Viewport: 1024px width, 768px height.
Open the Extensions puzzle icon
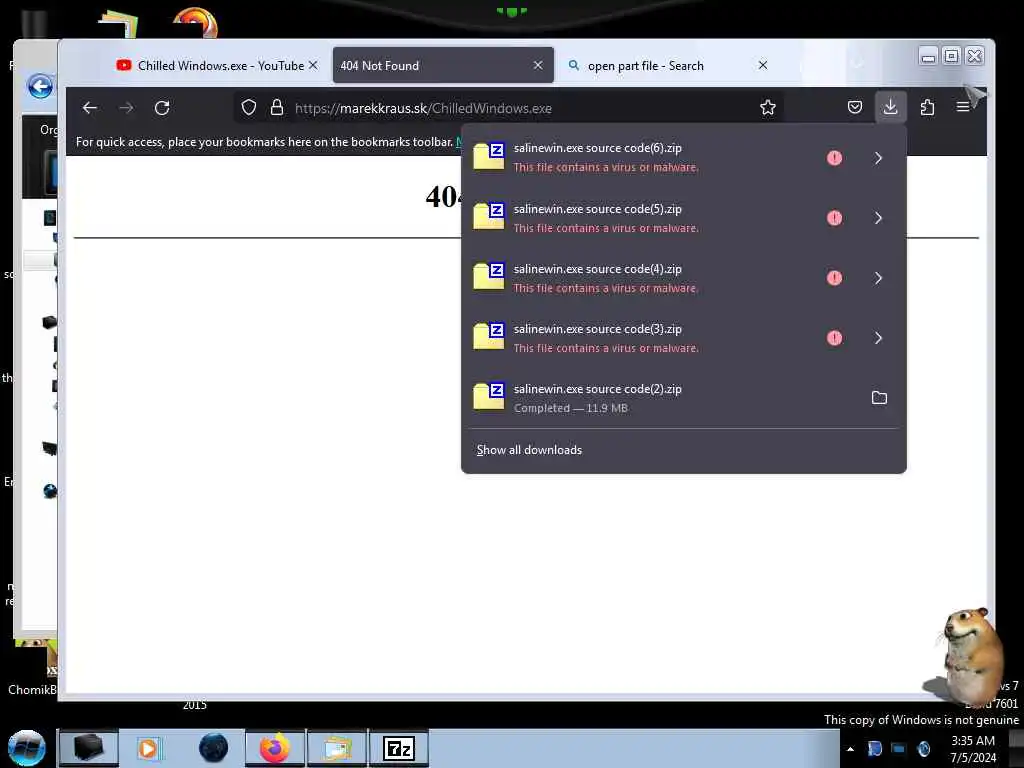pos(927,107)
